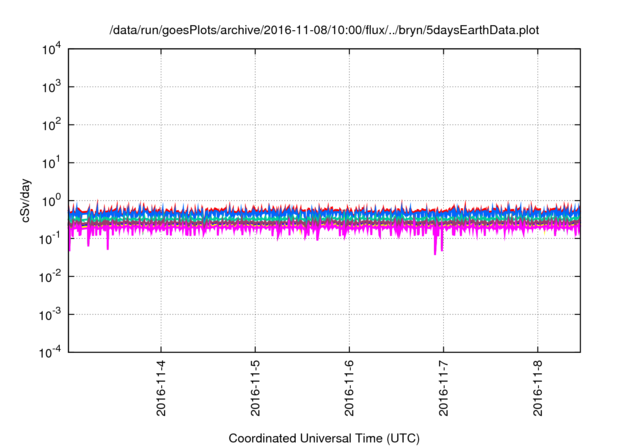The image size is (640, 448).
Task: Click the 10^-3 y-axis tick label
Action: tap(51, 315)
